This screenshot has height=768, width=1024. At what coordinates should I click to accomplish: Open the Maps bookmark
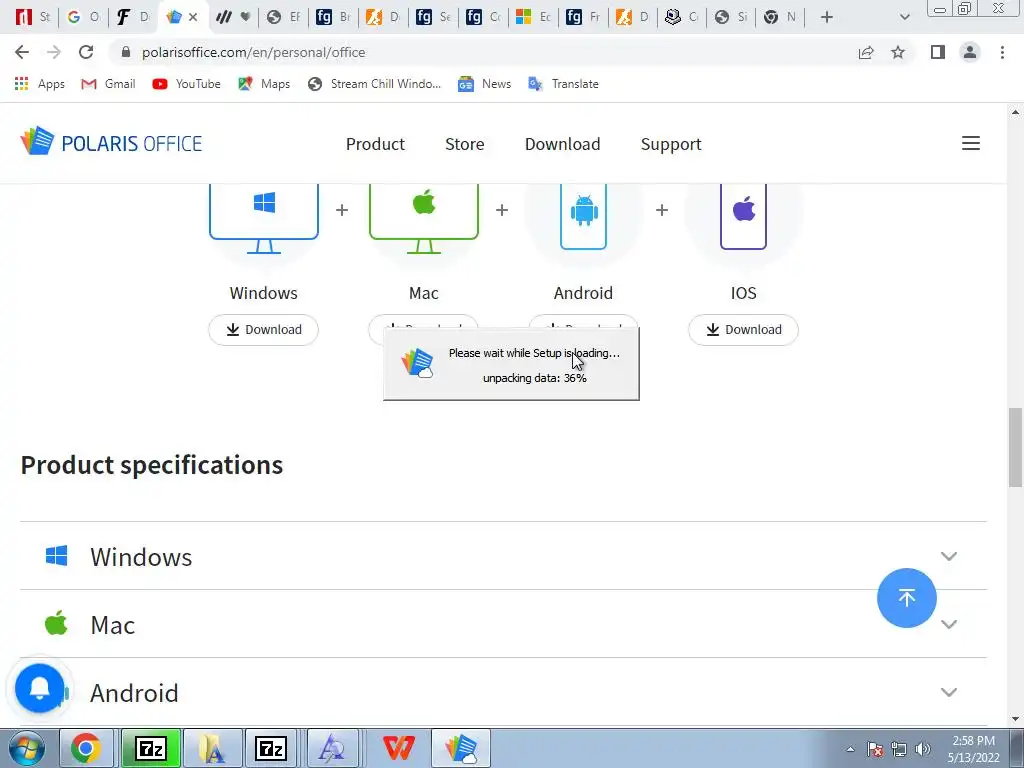tap(264, 84)
